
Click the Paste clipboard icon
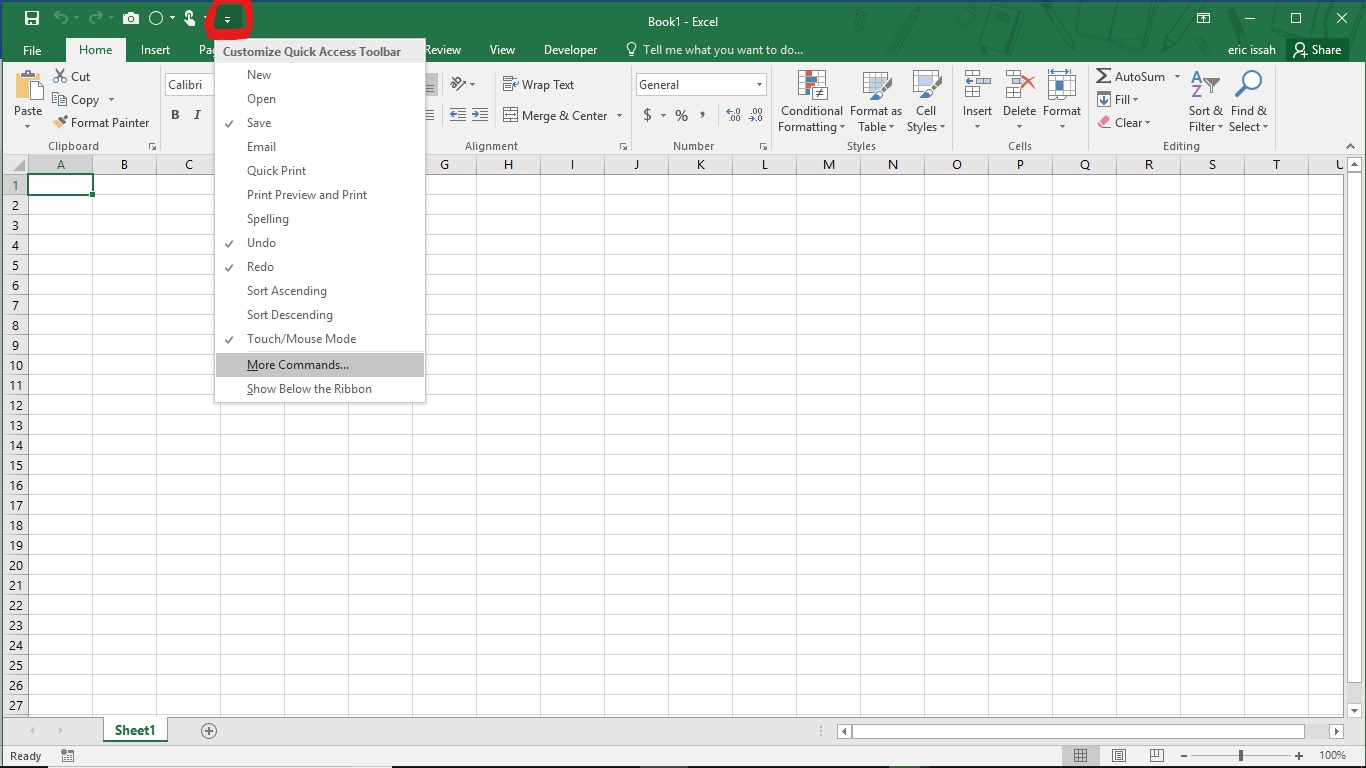click(28, 85)
